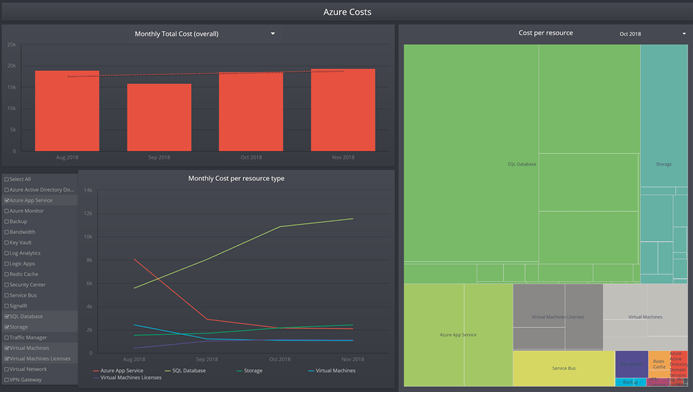Check the Backup filter checkbox

tap(7, 222)
